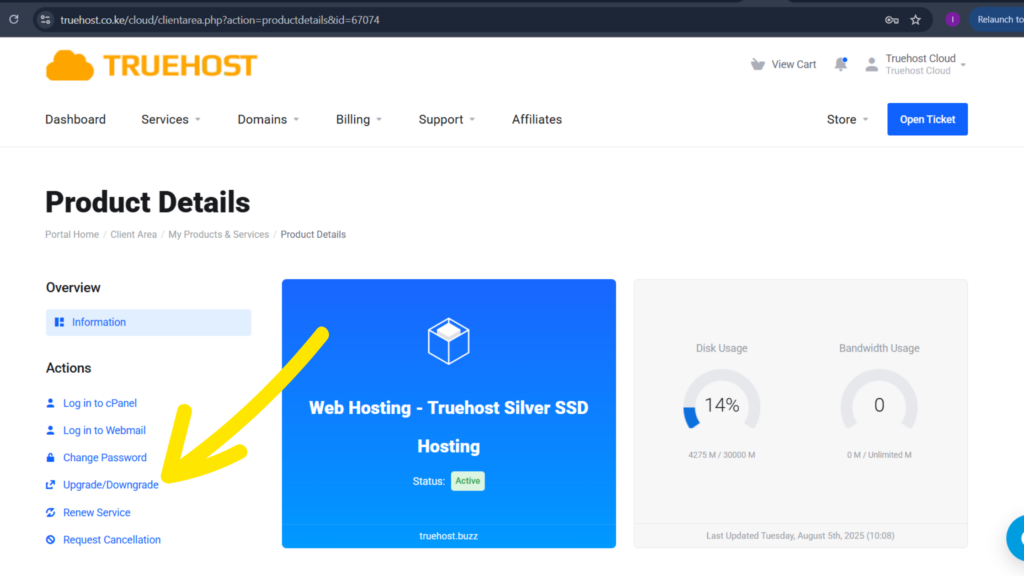
Task: Expand the Store dropdown
Action: click(x=848, y=120)
